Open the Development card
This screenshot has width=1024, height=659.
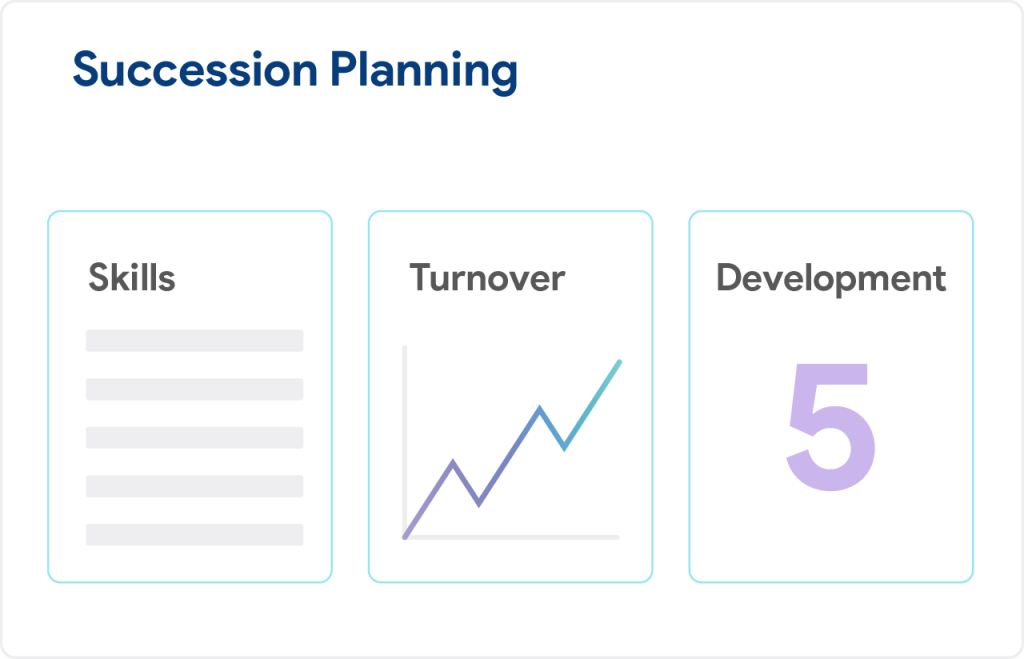pos(831,396)
